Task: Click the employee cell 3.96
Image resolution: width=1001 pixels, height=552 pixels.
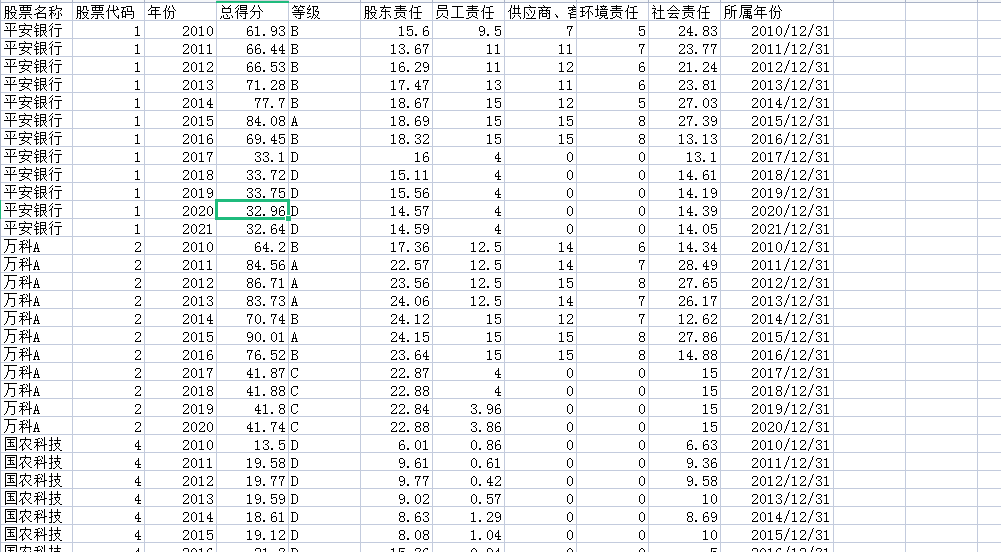Action: [x=469, y=408]
